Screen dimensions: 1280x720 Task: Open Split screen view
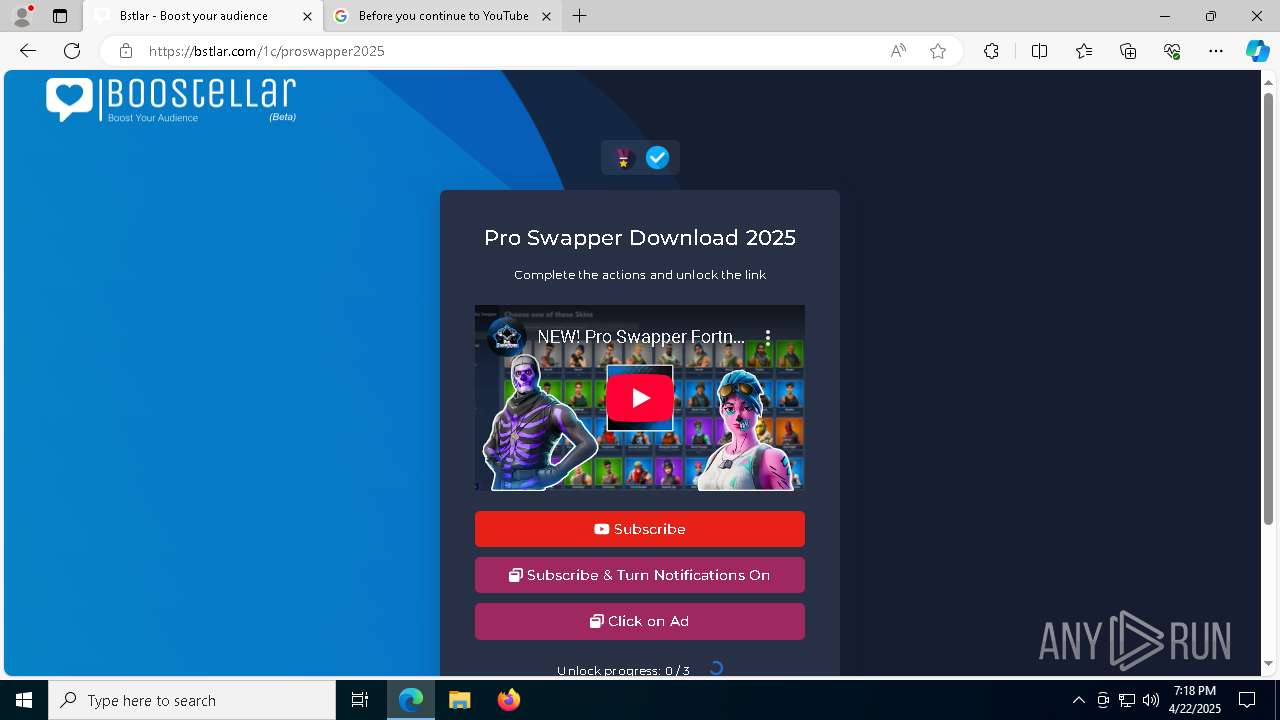[1039, 51]
